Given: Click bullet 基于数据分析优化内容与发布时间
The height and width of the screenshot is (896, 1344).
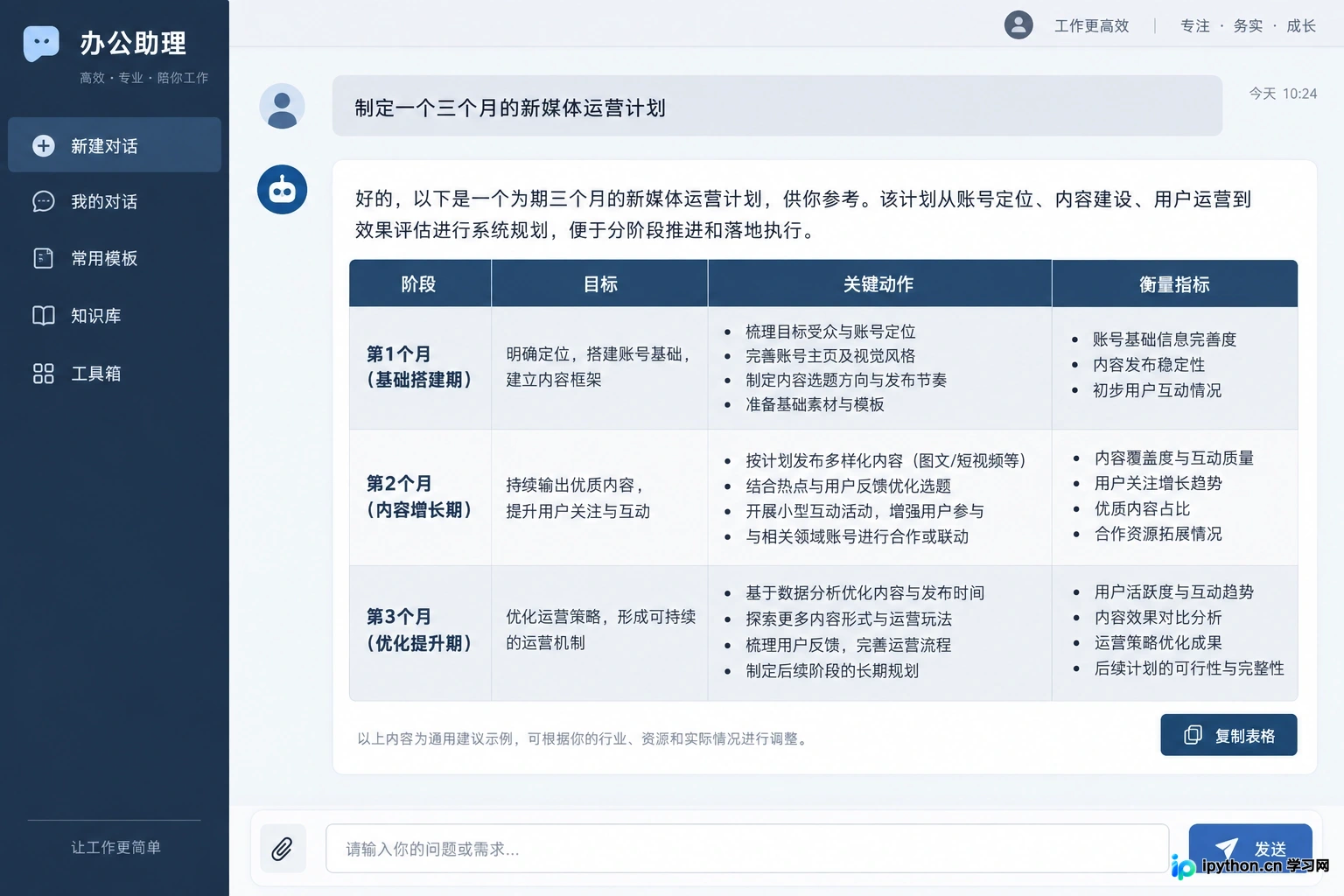Looking at the screenshot, I should 864,593.
